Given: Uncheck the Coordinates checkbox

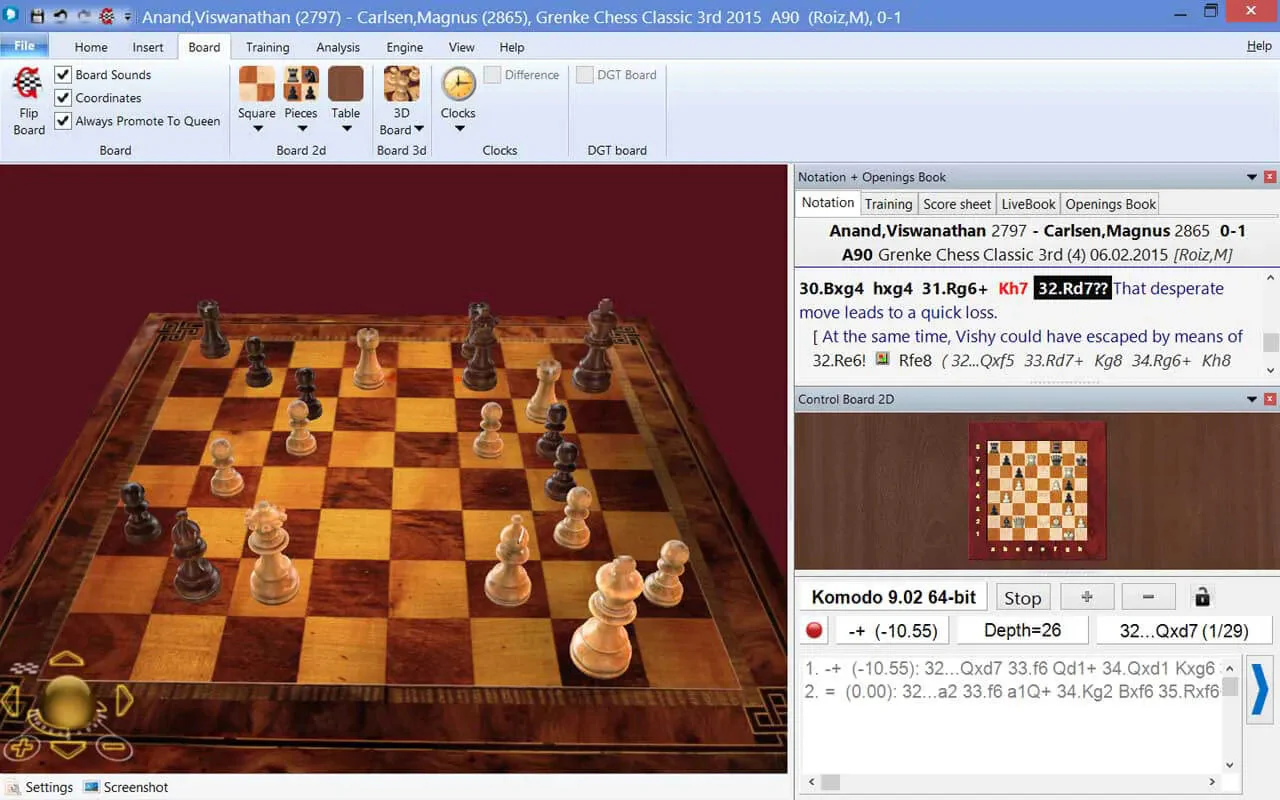Looking at the screenshot, I should 63,98.
